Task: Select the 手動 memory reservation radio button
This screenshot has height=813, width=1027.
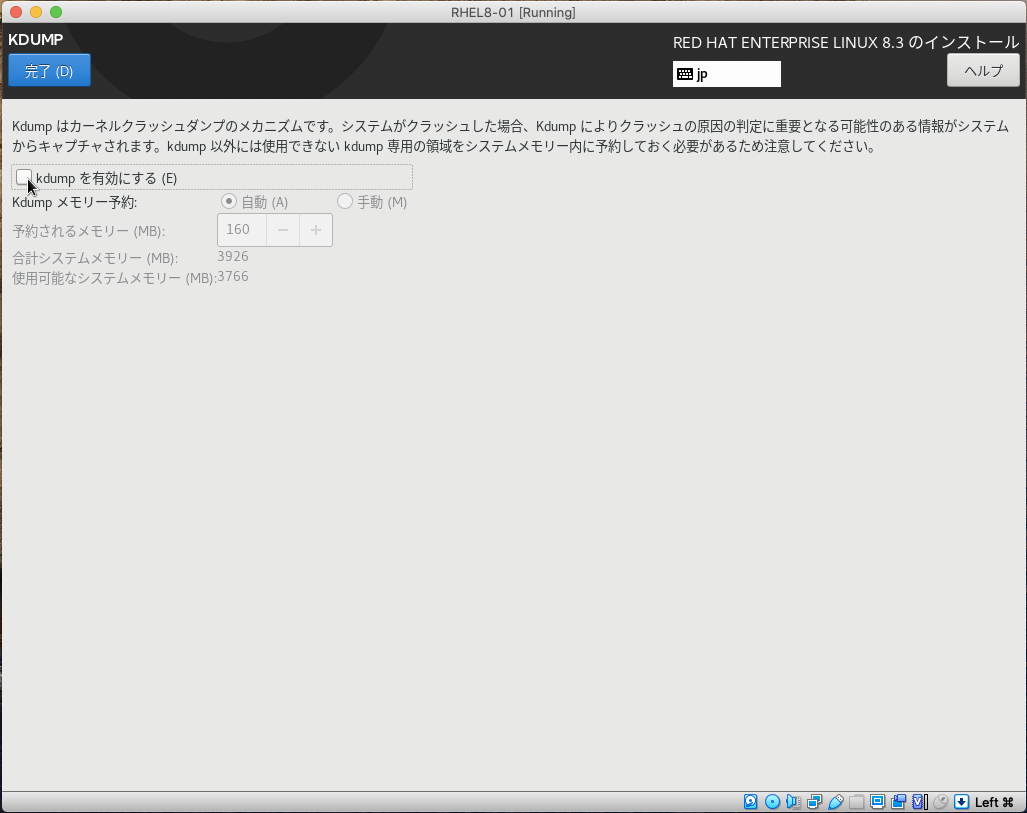Action: click(345, 201)
